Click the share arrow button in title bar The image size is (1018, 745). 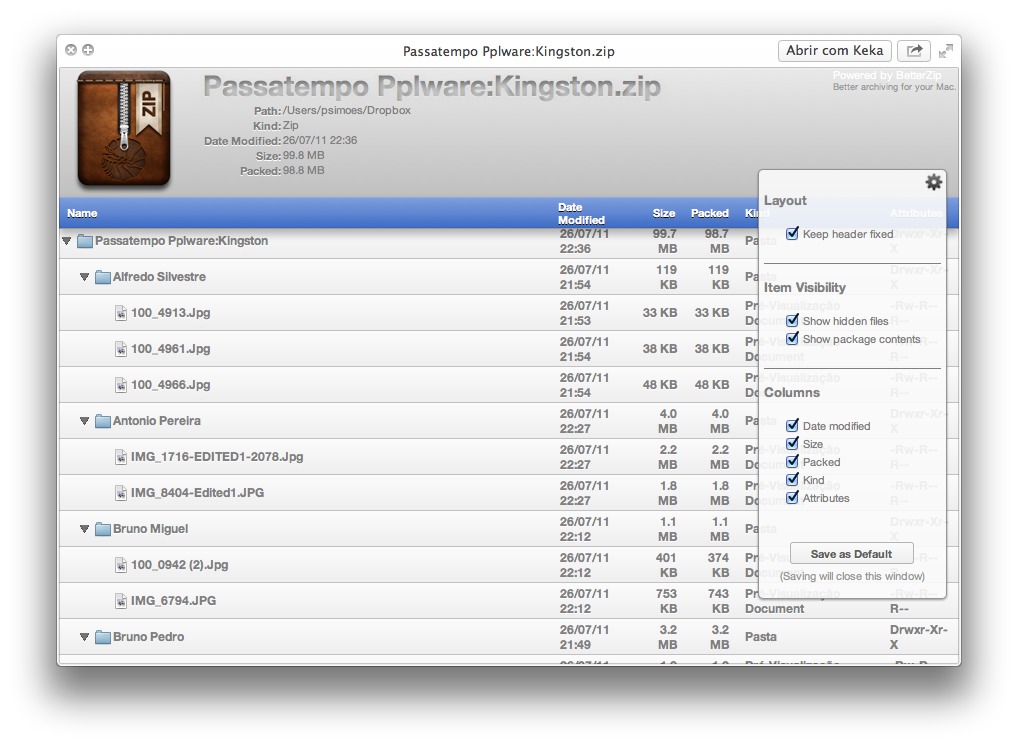tap(914, 51)
